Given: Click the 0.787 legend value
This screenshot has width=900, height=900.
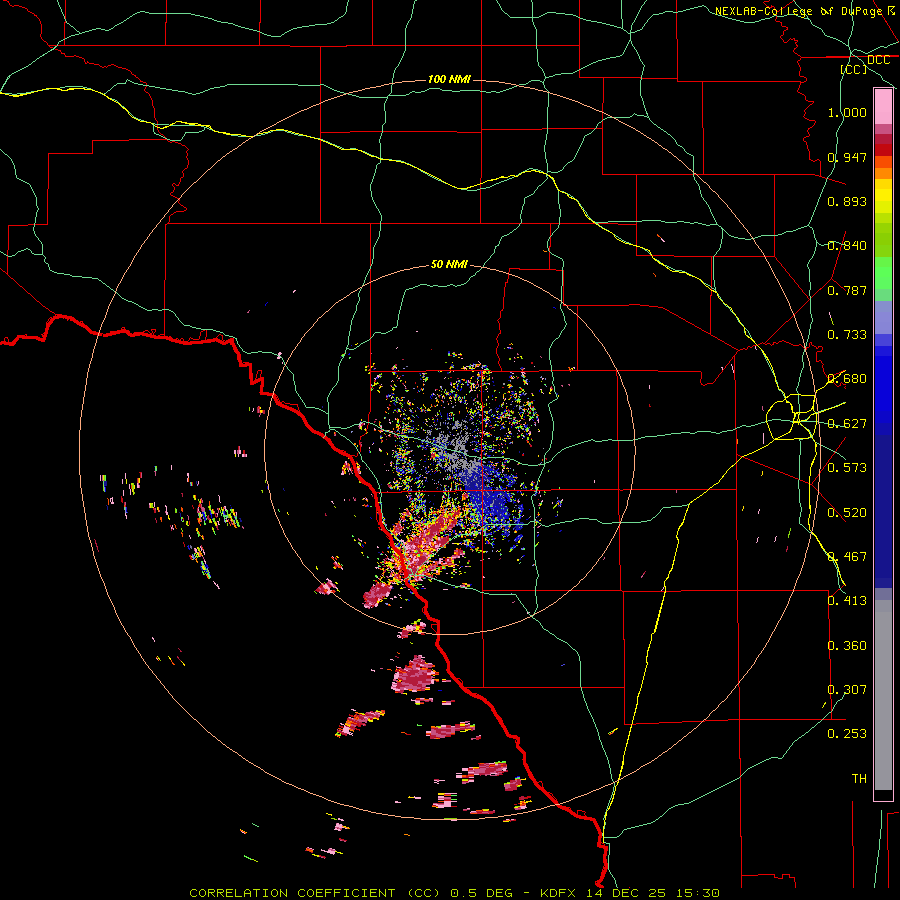Looking at the screenshot, I should [847, 290].
